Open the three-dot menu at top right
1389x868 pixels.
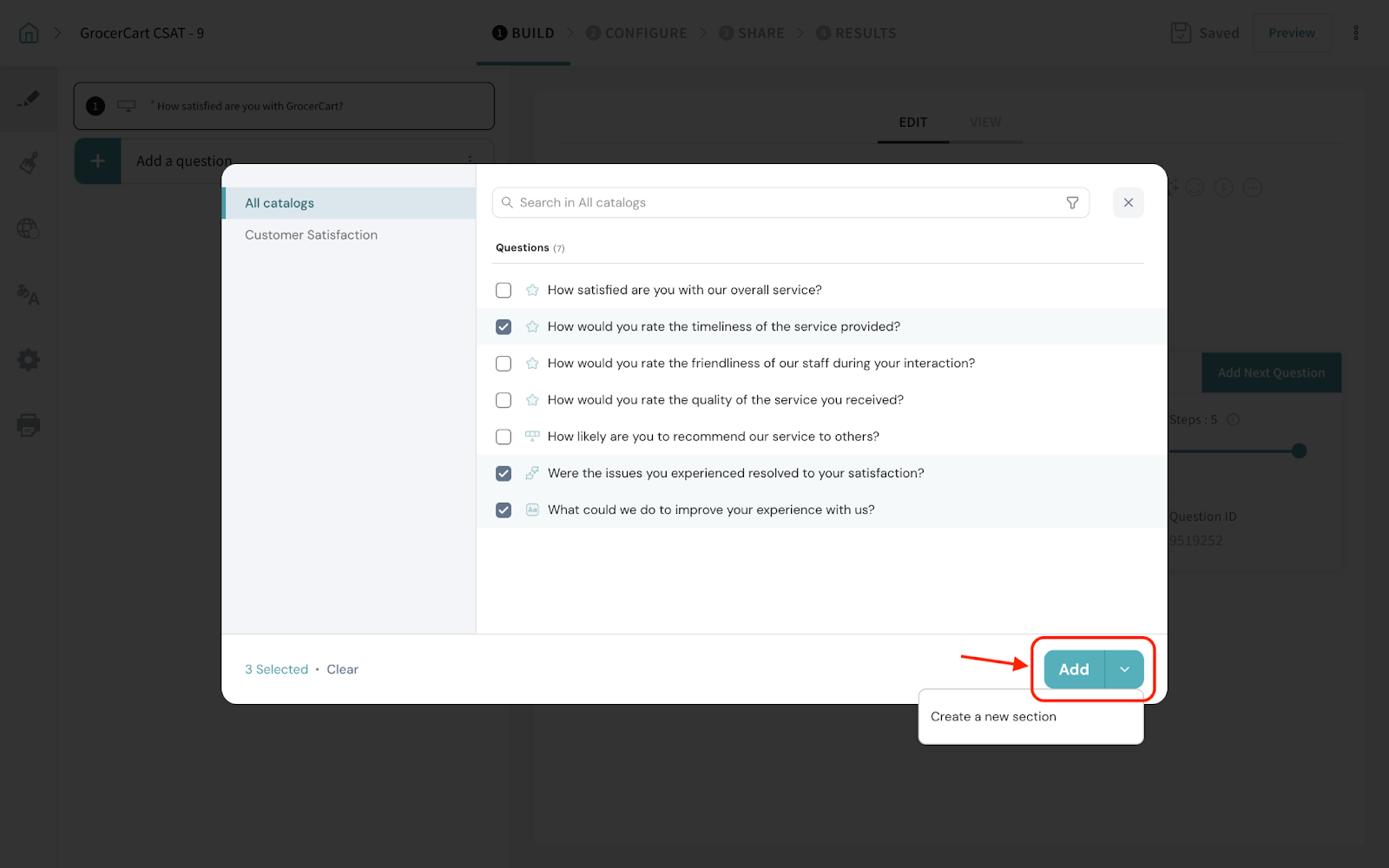pyautogui.click(x=1356, y=33)
